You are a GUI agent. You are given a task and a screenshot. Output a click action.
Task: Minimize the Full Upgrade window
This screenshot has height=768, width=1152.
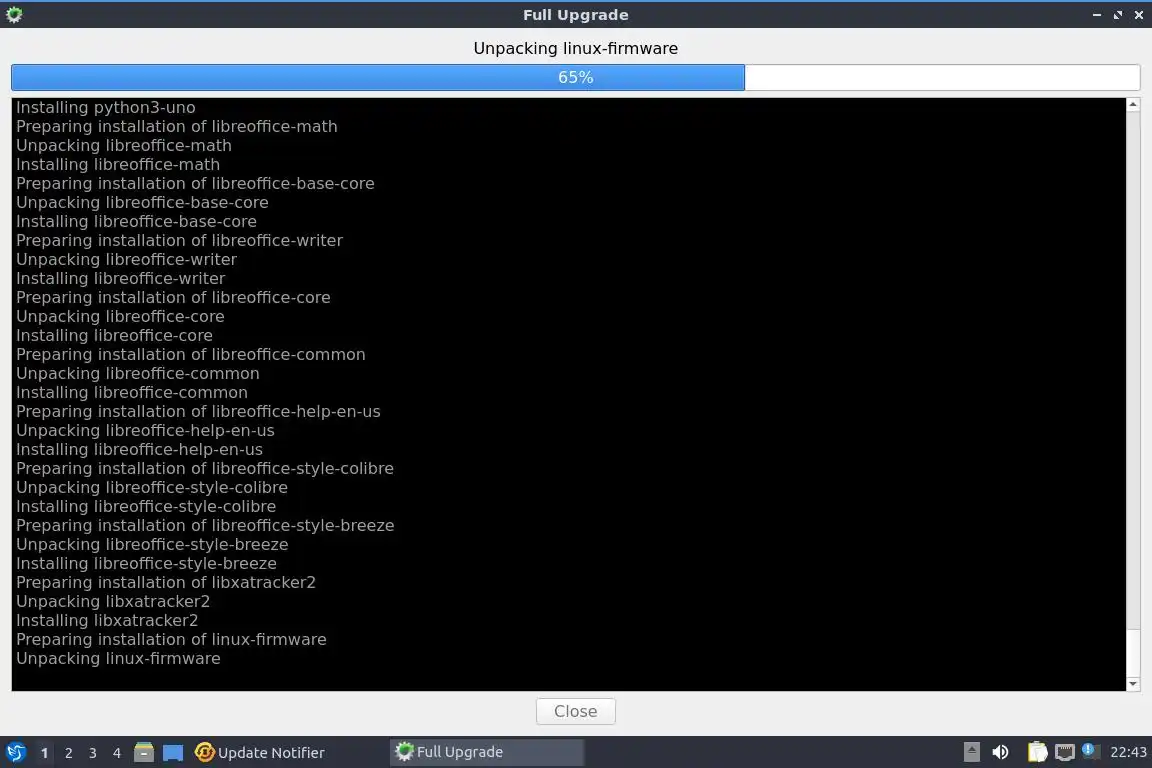[1097, 15]
